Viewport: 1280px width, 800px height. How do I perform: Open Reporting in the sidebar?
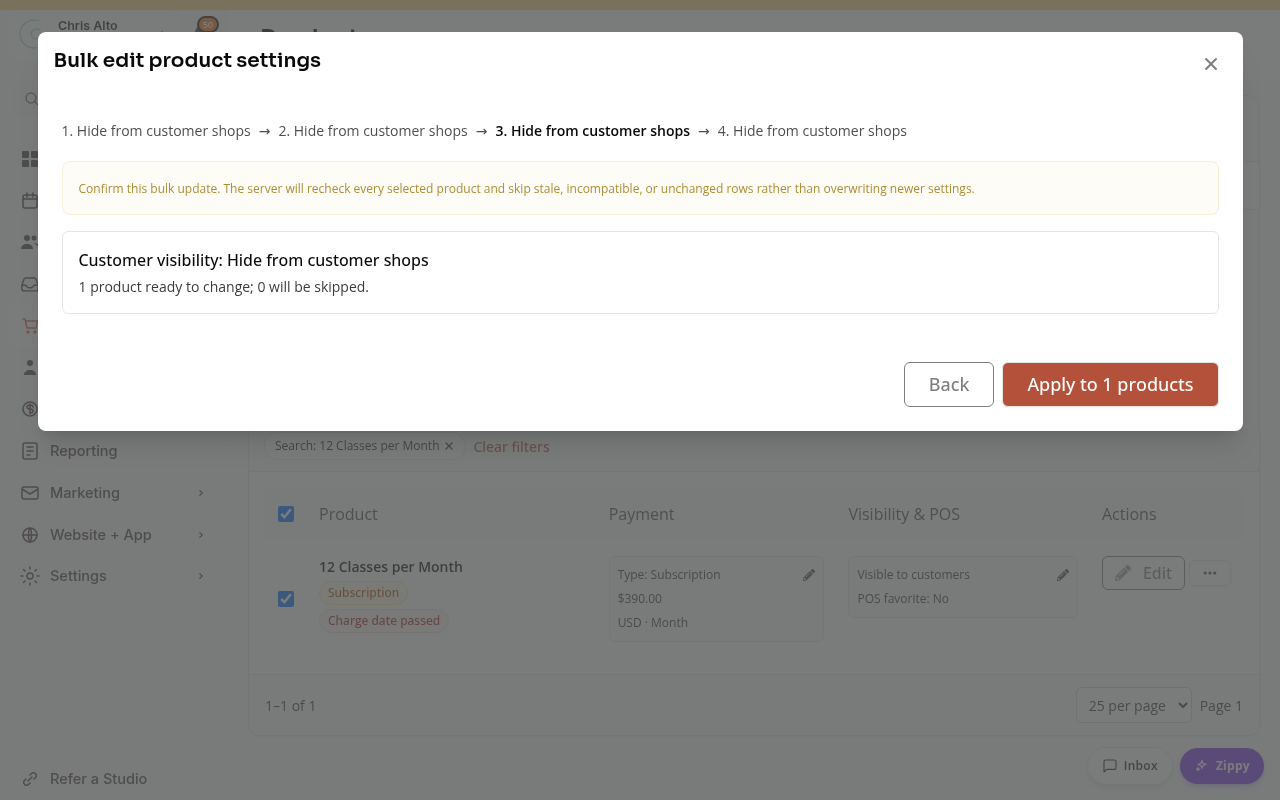(84, 451)
